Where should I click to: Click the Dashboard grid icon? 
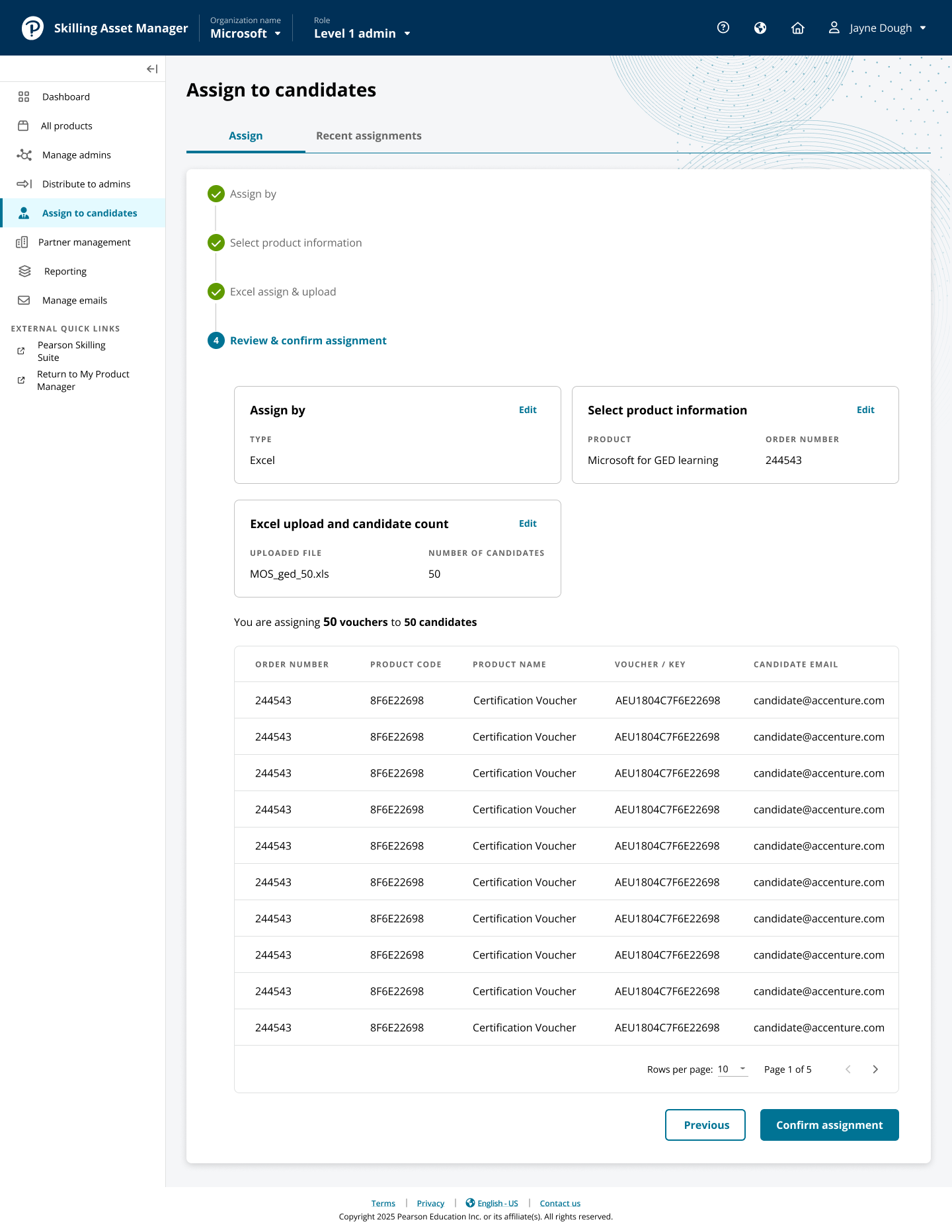click(x=24, y=96)
